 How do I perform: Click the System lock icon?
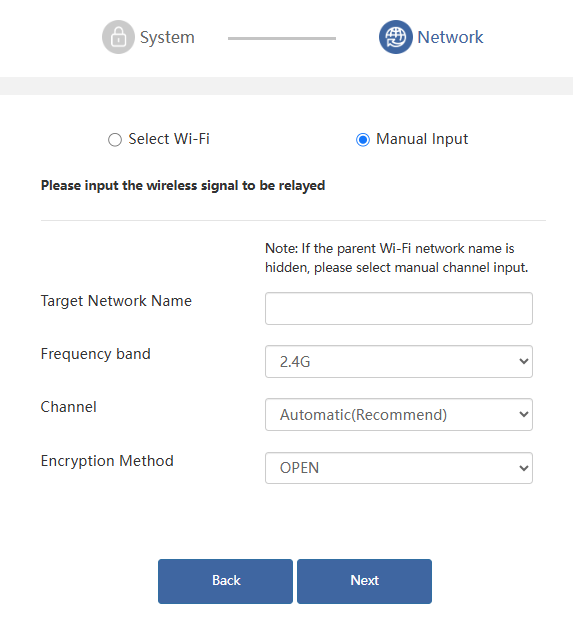[118, 37]
